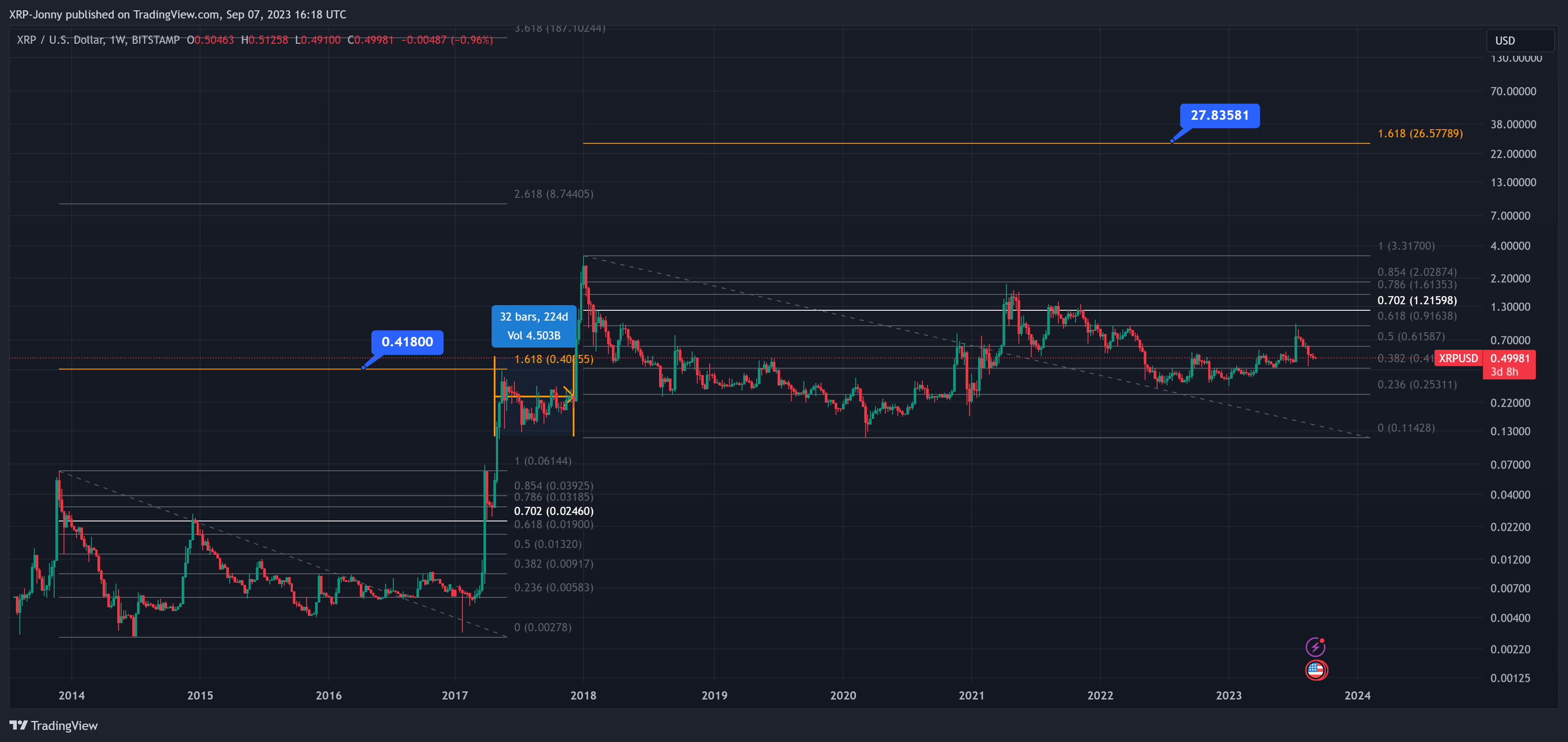The image size is (1568, 742).
Task: Click the 0.00700 price axis tick
Action: (1510, 588)
